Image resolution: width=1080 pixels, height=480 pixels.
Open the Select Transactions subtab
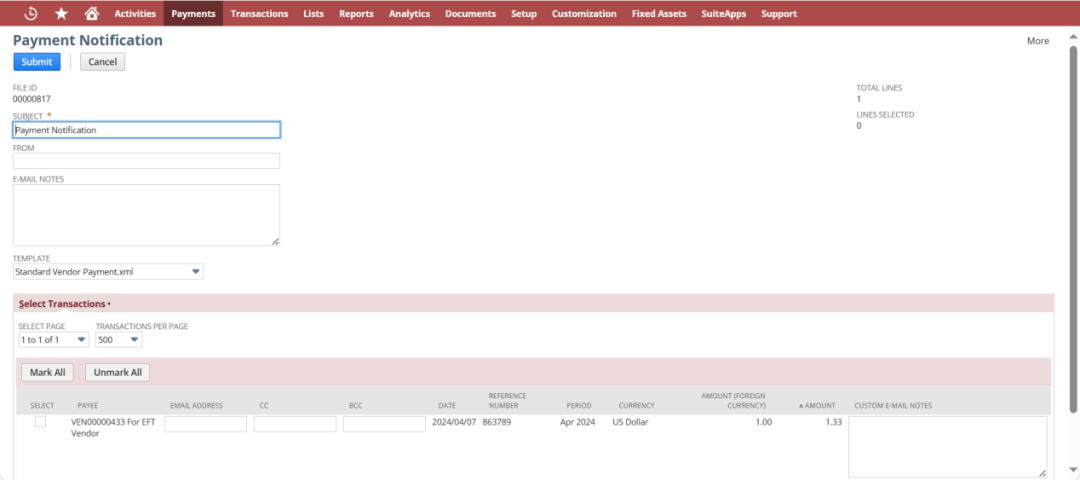pos(62,304)
